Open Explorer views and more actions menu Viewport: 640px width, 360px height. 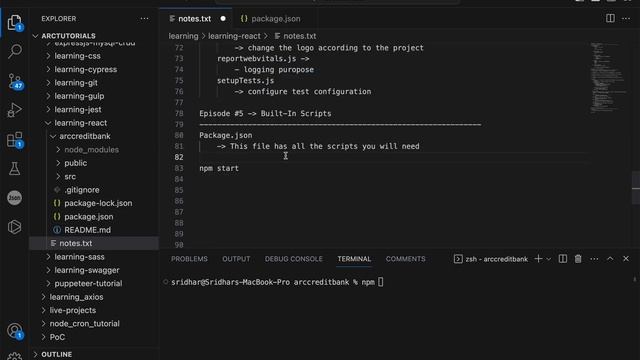pos(144,19)
